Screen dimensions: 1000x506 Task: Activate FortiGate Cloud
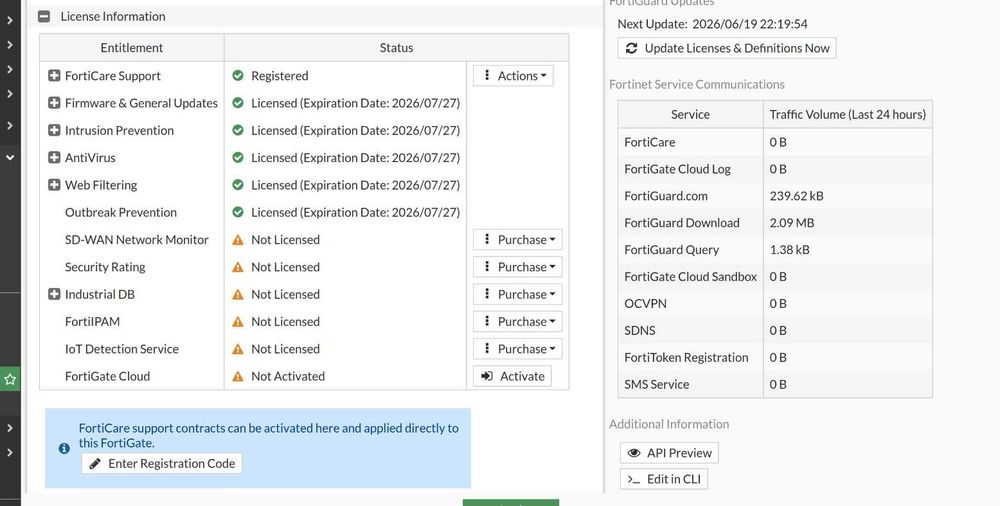point(512,376)
